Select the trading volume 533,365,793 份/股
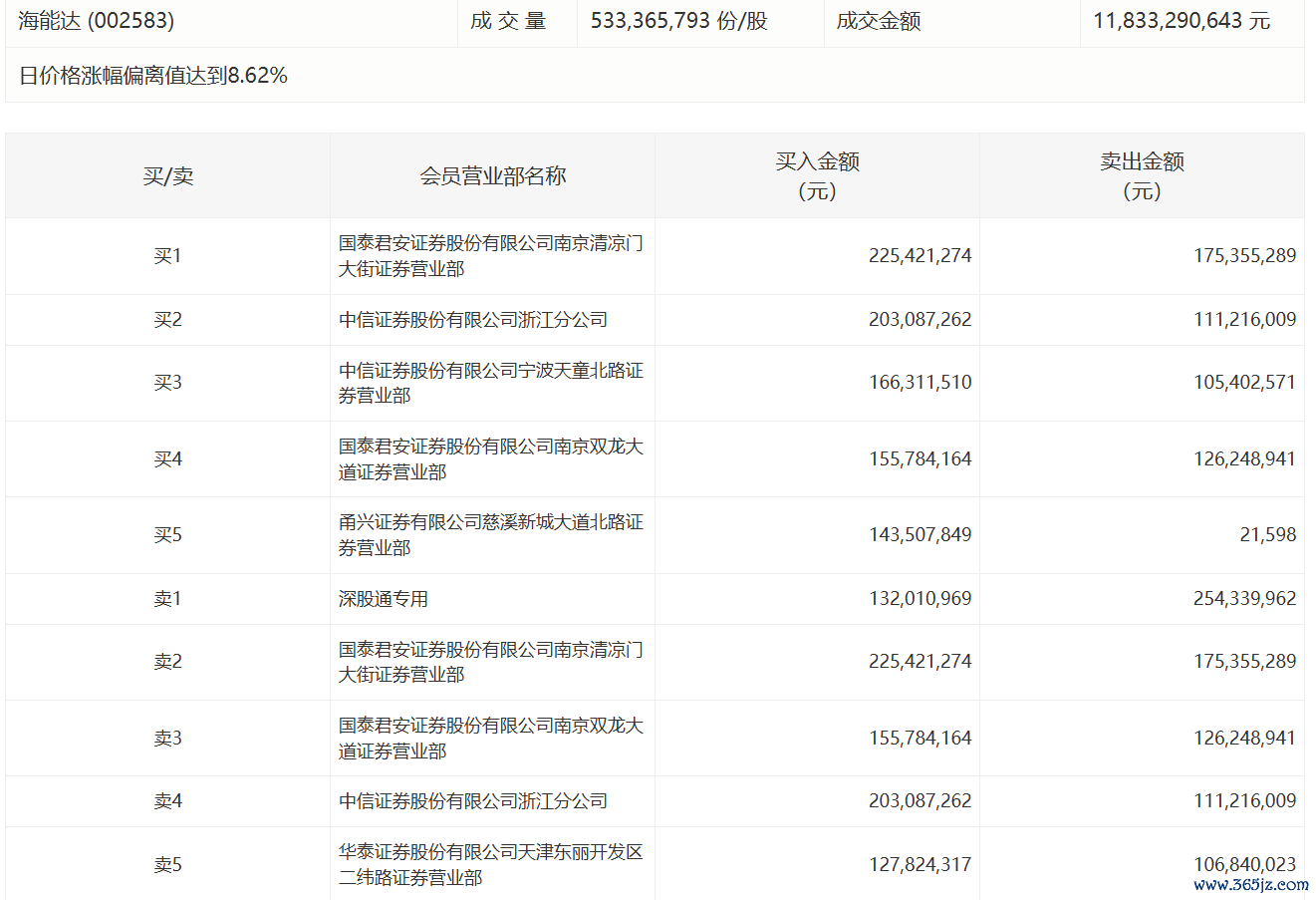This screenshot has width=1316, height=900. [679, 21]
